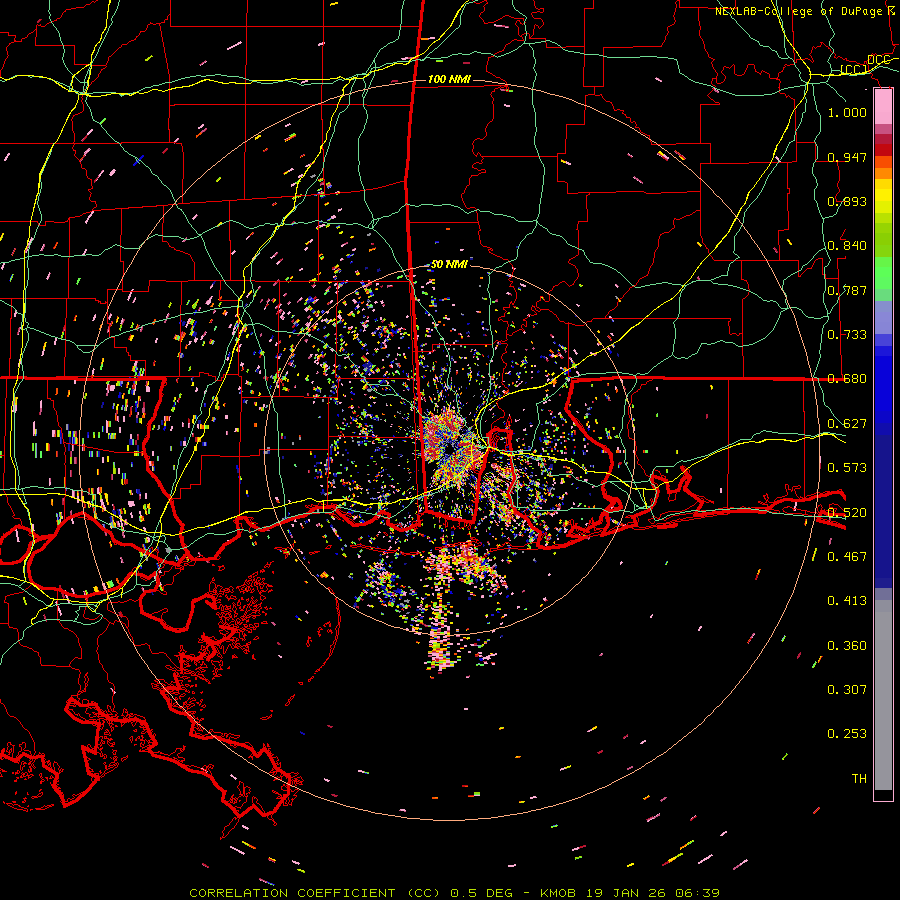900x900 pixels.
Task: Click the 0.893 scale value
Action: (847, 201)
